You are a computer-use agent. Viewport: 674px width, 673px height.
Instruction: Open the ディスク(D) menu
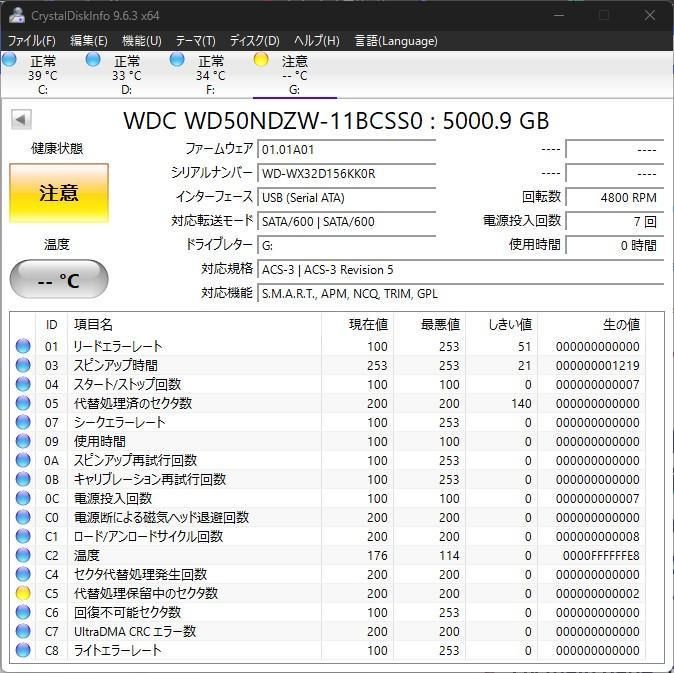(254, 41)
